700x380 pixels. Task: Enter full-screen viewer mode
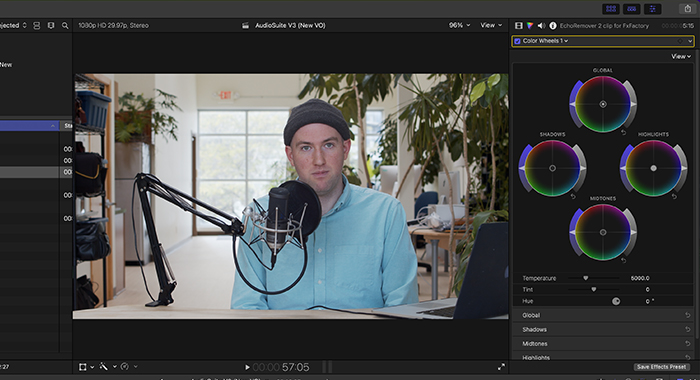(x=501, y=367)
